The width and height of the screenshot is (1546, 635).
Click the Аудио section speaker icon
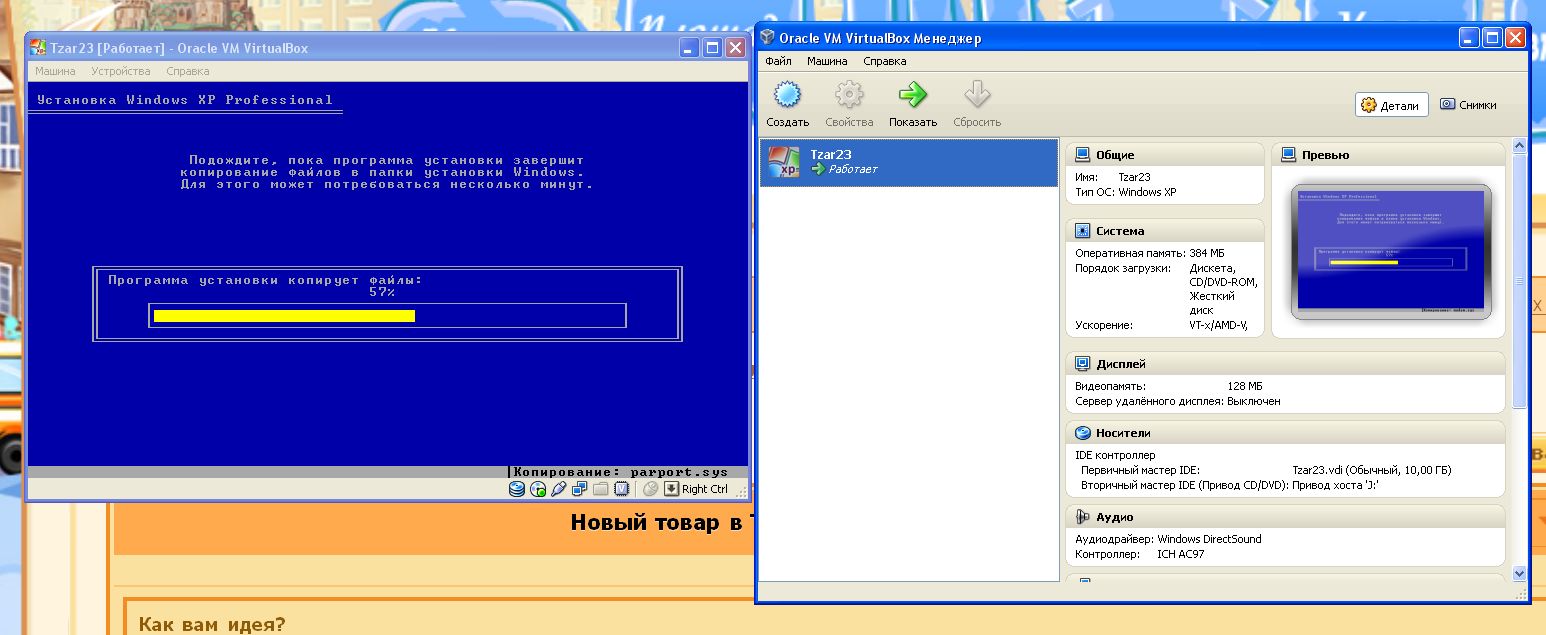(x=1083, y=517)
